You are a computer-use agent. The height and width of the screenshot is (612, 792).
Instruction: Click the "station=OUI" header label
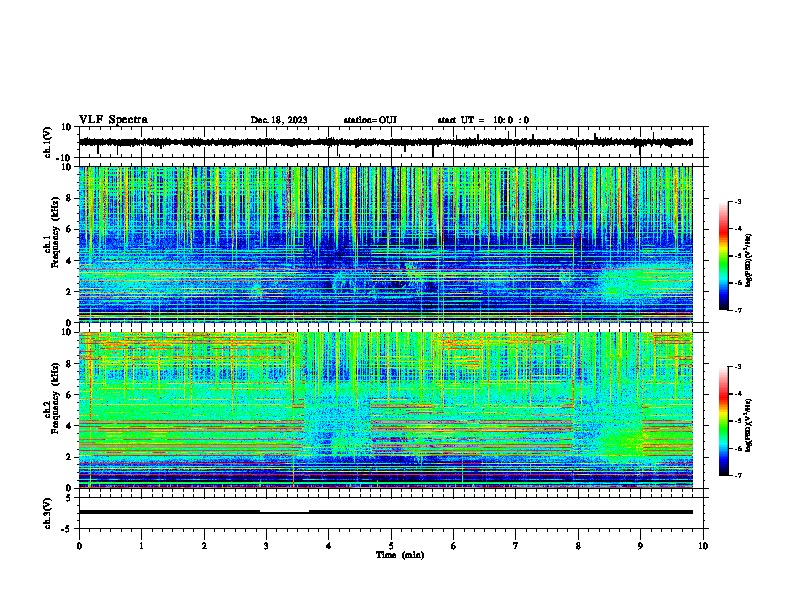pyautogui.click(x=370, y=120)
